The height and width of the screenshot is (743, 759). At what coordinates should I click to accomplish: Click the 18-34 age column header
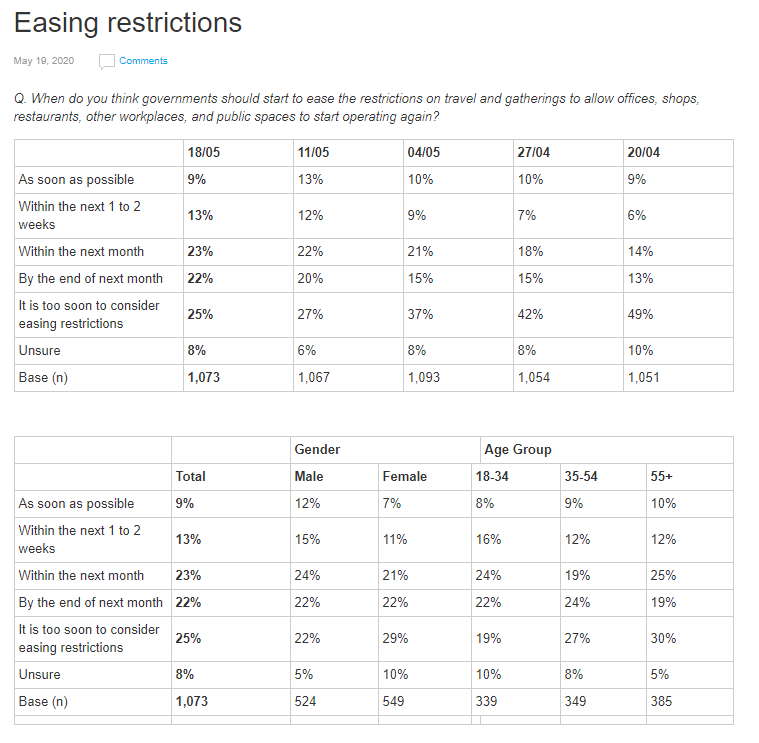pos(492,477)
